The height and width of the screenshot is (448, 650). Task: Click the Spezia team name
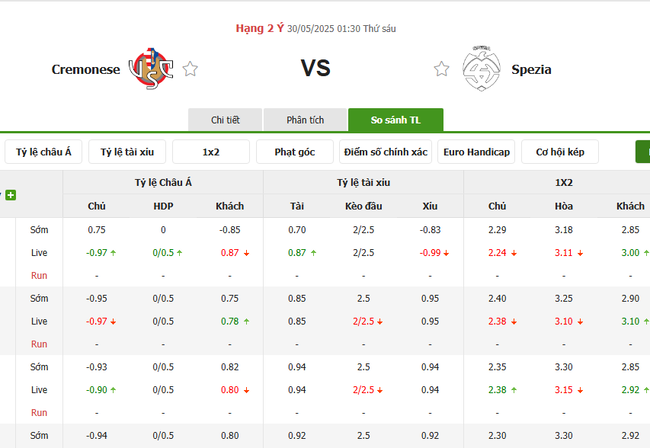tap(531, 70)
